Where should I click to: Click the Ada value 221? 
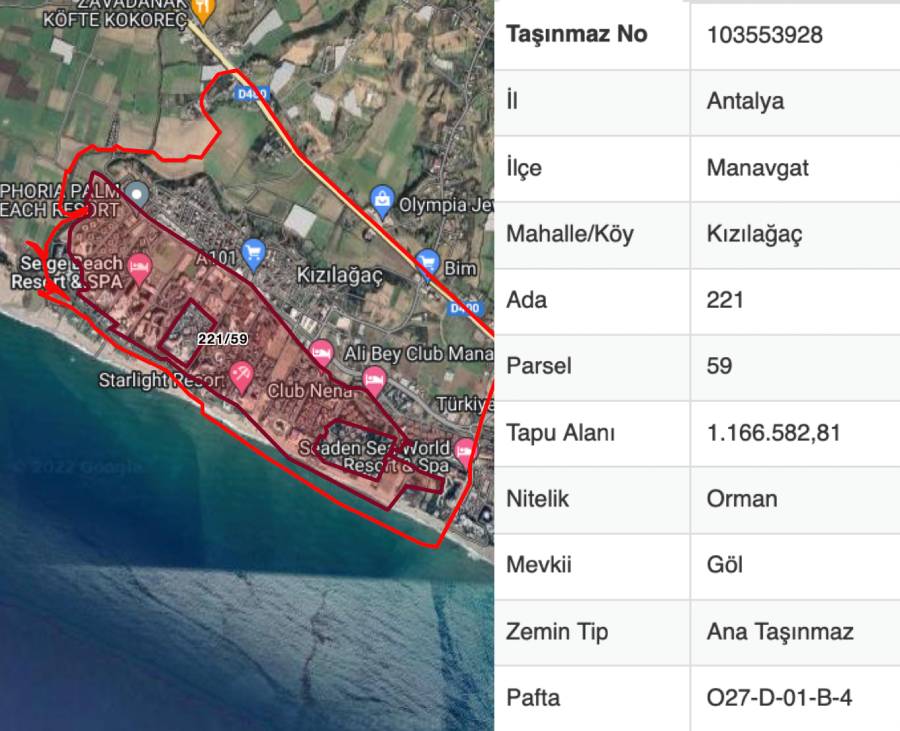[725, 300]
